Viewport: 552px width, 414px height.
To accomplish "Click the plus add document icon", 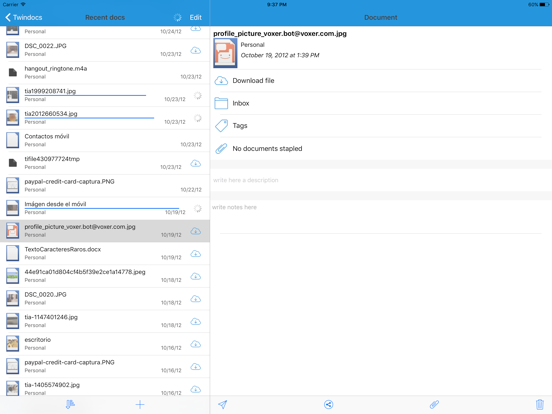I will click(x=140, y=404).
